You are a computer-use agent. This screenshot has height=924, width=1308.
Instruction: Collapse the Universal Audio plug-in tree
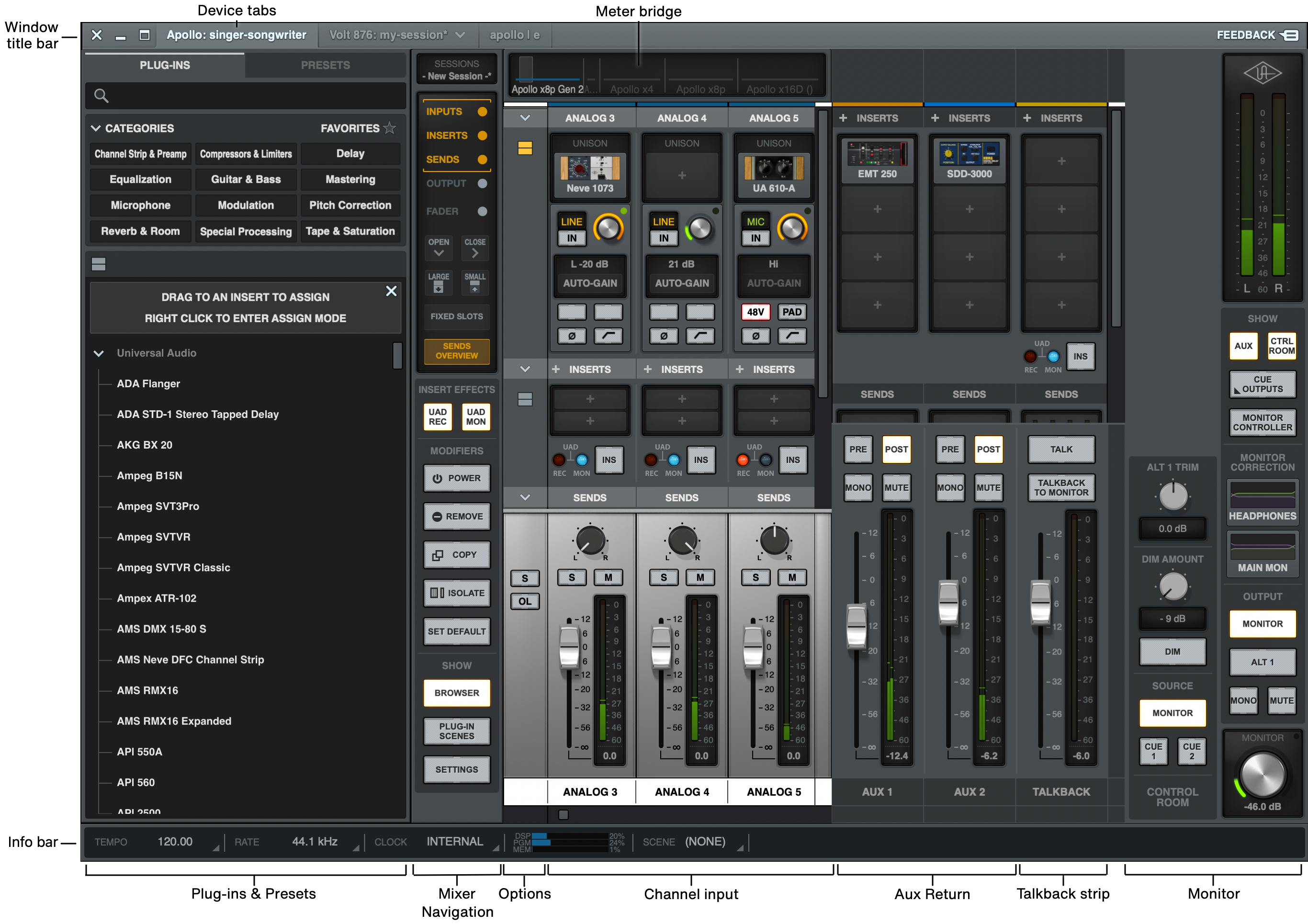pyautogui.click(x=99, y=353)
